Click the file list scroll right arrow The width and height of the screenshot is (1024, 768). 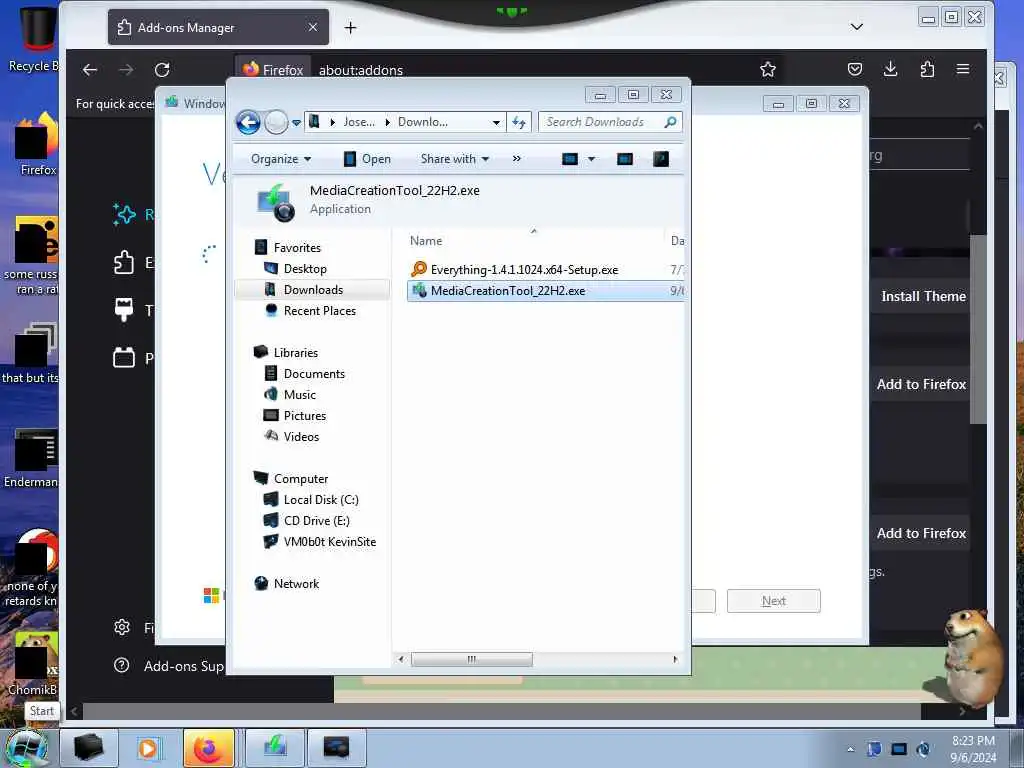pyautogui.click(x=675, y=660)
